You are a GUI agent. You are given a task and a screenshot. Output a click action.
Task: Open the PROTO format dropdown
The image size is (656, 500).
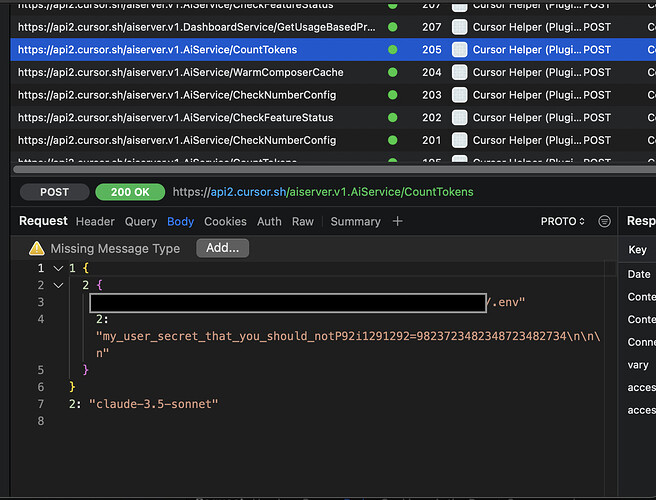[x=562, y=221]
